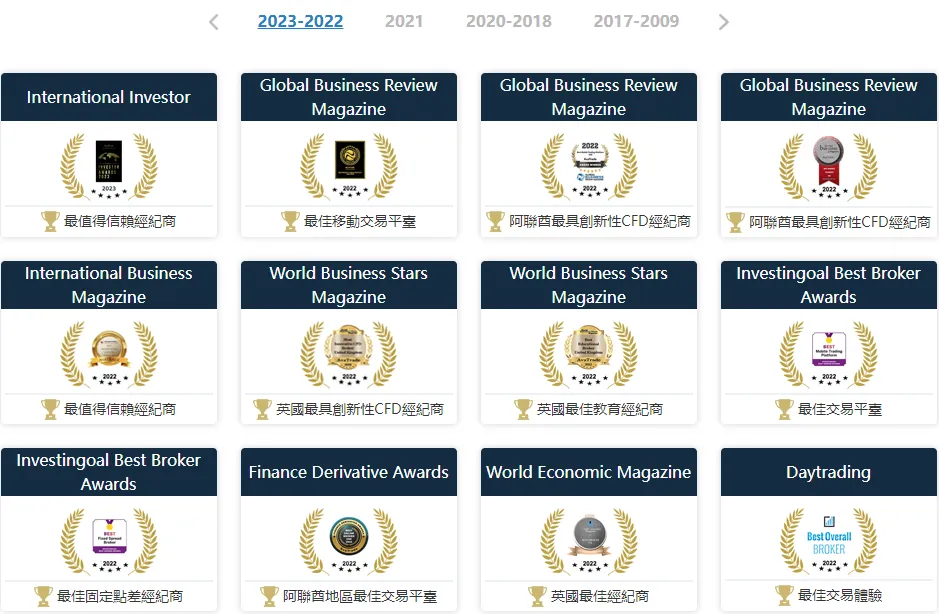Click the 英國最具創新性CFD經紀商 caption
The width and height of the screenshot is (939, 614).
click(360, 410)
